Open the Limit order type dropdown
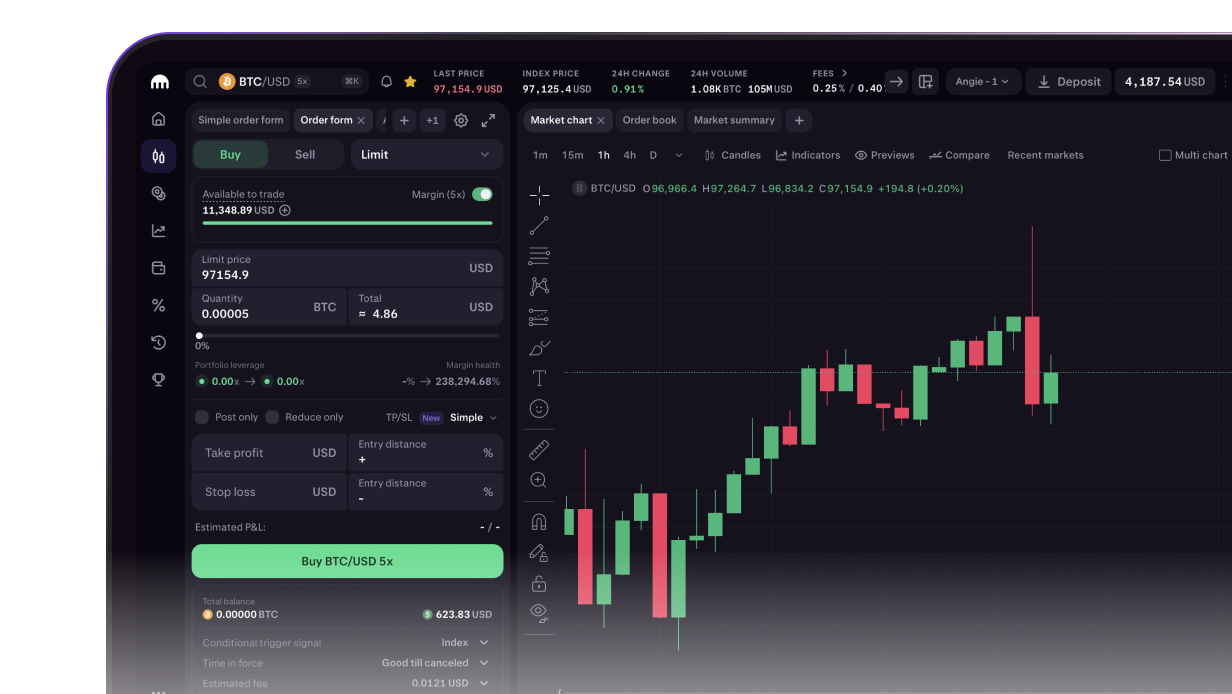The image size is (1232, 694). click(426, 154)
